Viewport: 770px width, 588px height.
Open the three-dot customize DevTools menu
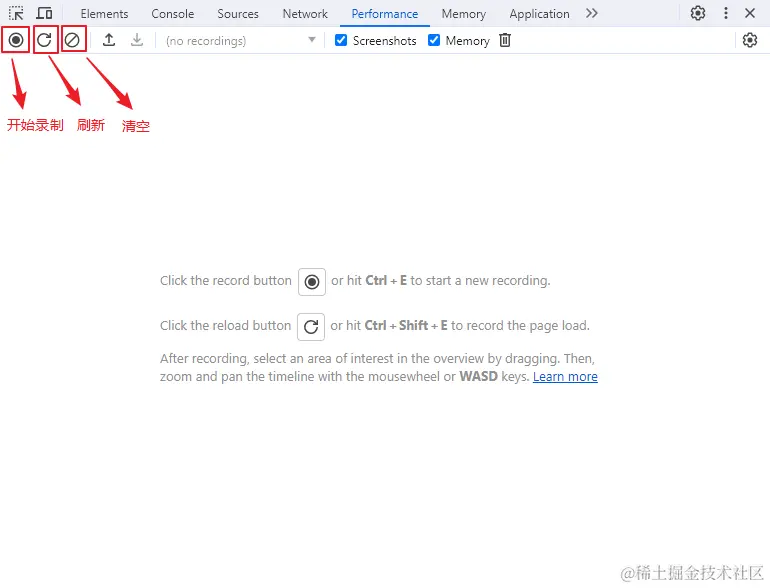pos(726,13)
